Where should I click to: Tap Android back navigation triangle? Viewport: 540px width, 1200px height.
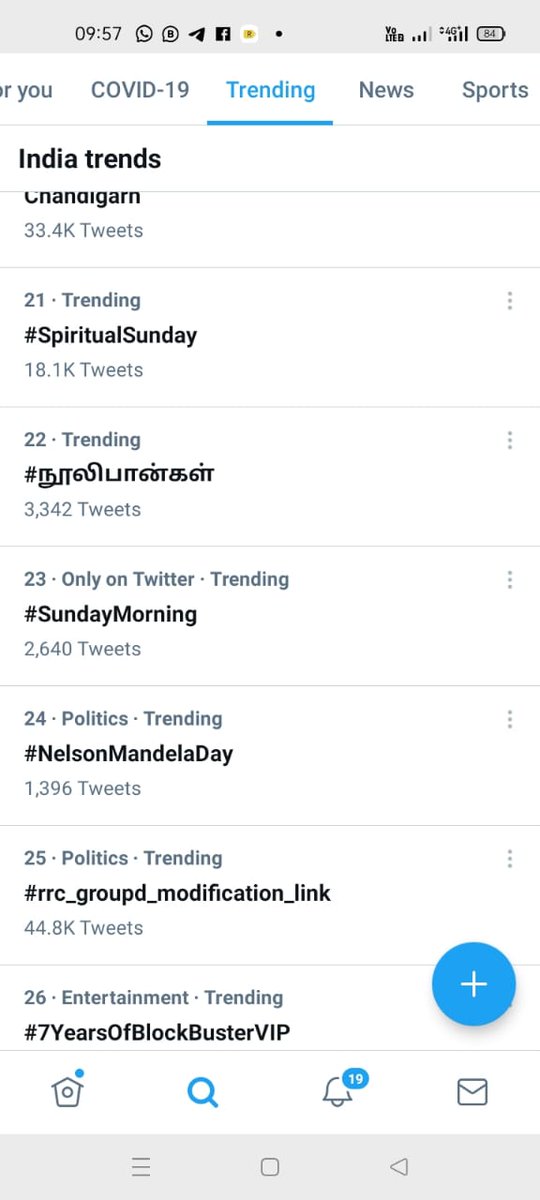tap(399, 1166)
